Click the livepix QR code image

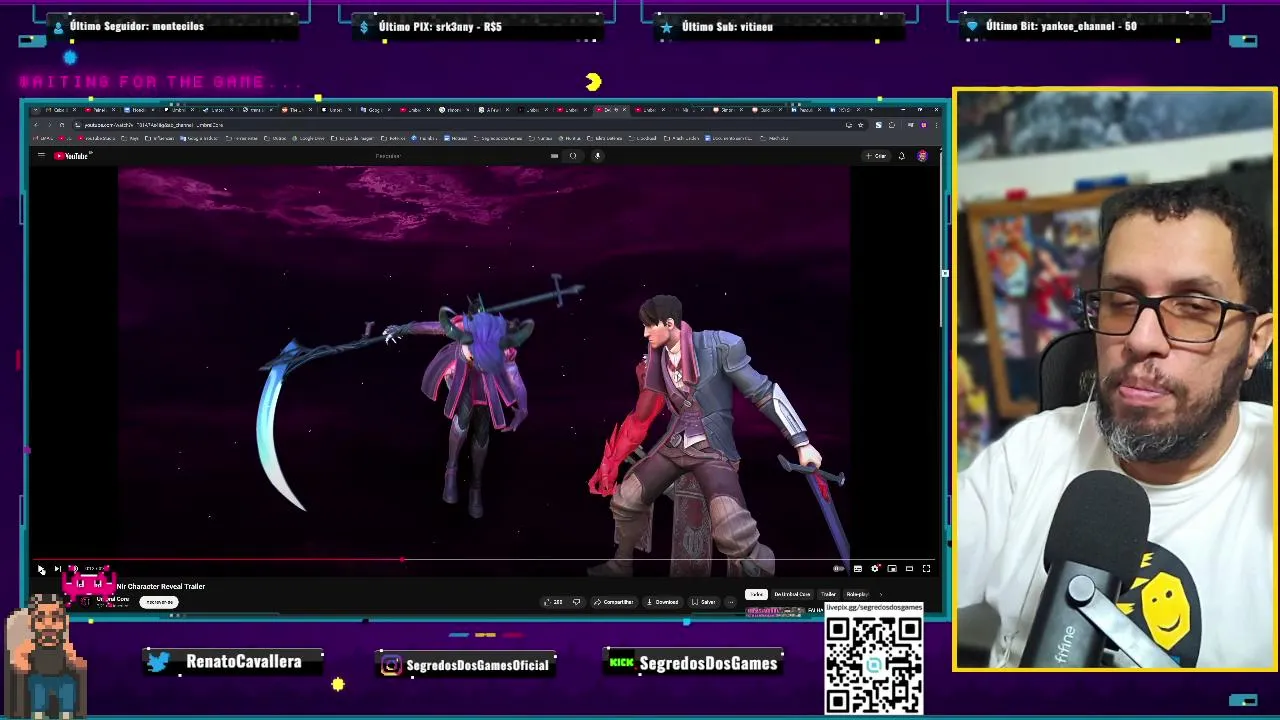click(874, 665)
